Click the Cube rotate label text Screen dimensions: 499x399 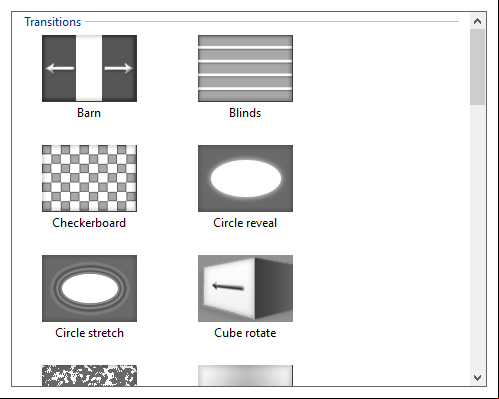(245, 333)
